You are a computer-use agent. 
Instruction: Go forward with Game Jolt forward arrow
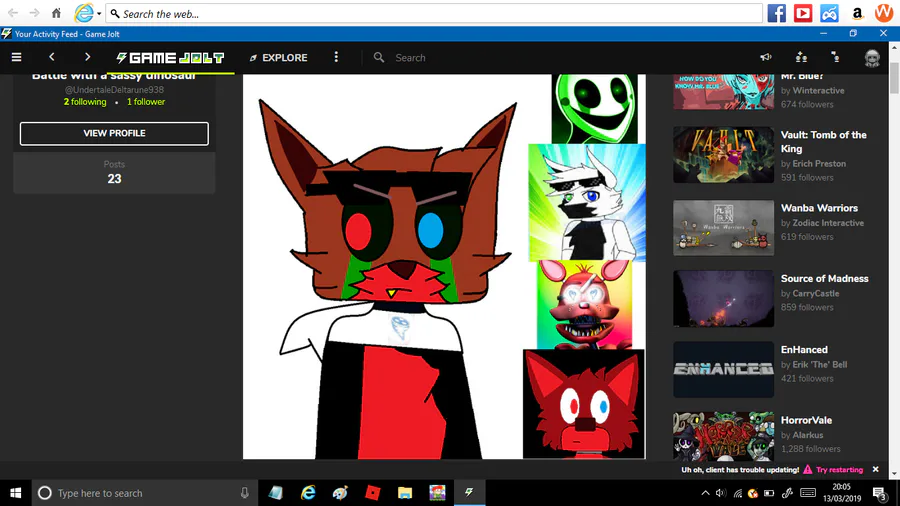[87, 57]
